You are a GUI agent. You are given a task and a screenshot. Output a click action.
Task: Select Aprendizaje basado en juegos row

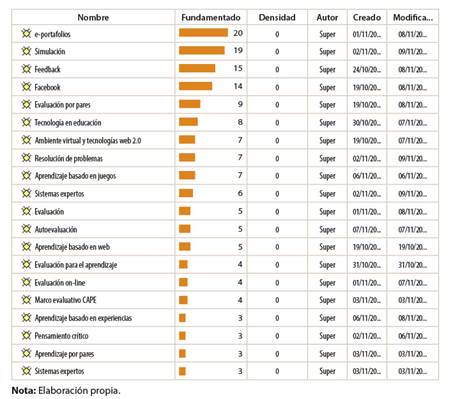[225, 176]
